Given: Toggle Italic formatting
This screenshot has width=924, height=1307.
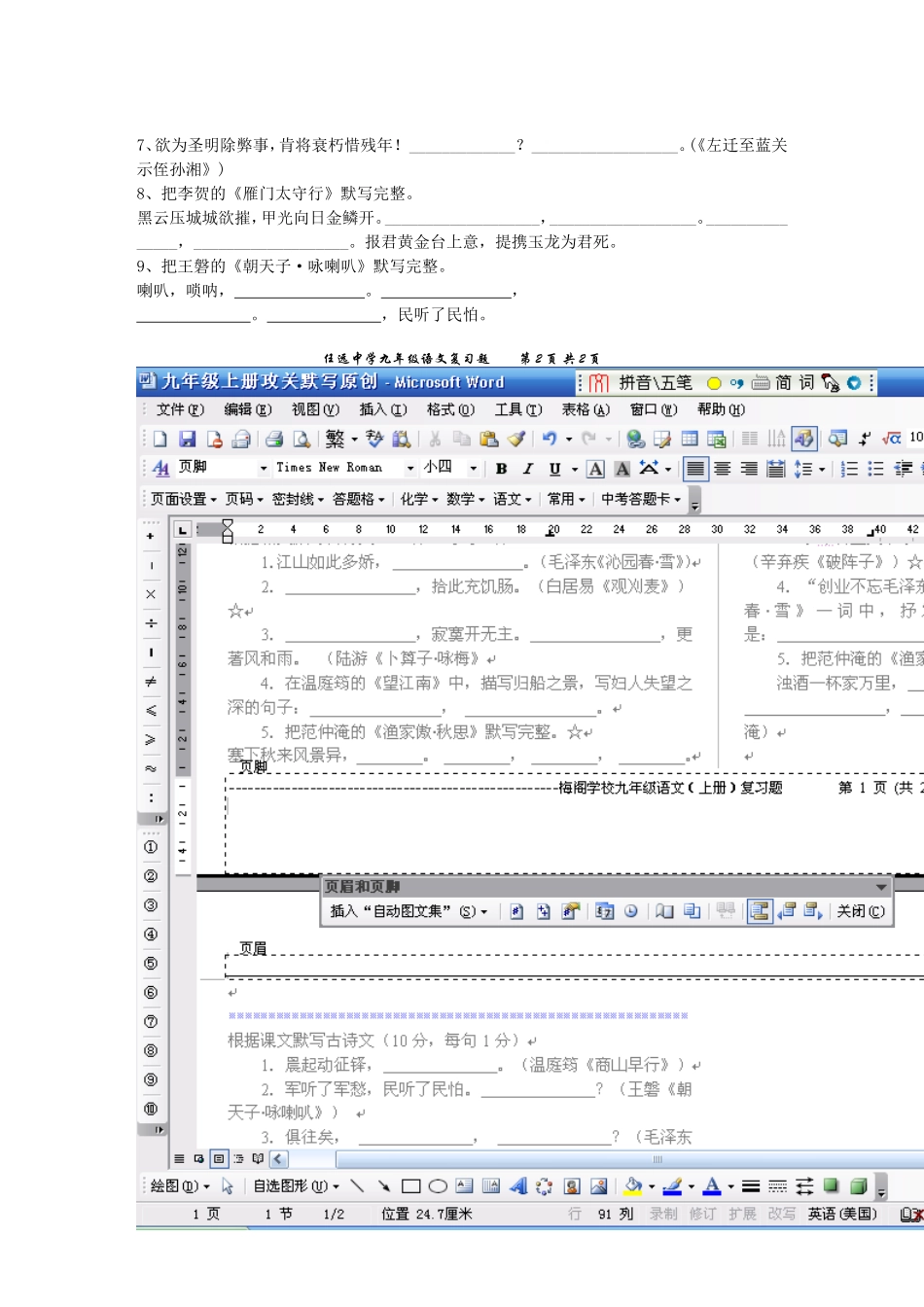Looking at the screenshot, I should 528,469.
